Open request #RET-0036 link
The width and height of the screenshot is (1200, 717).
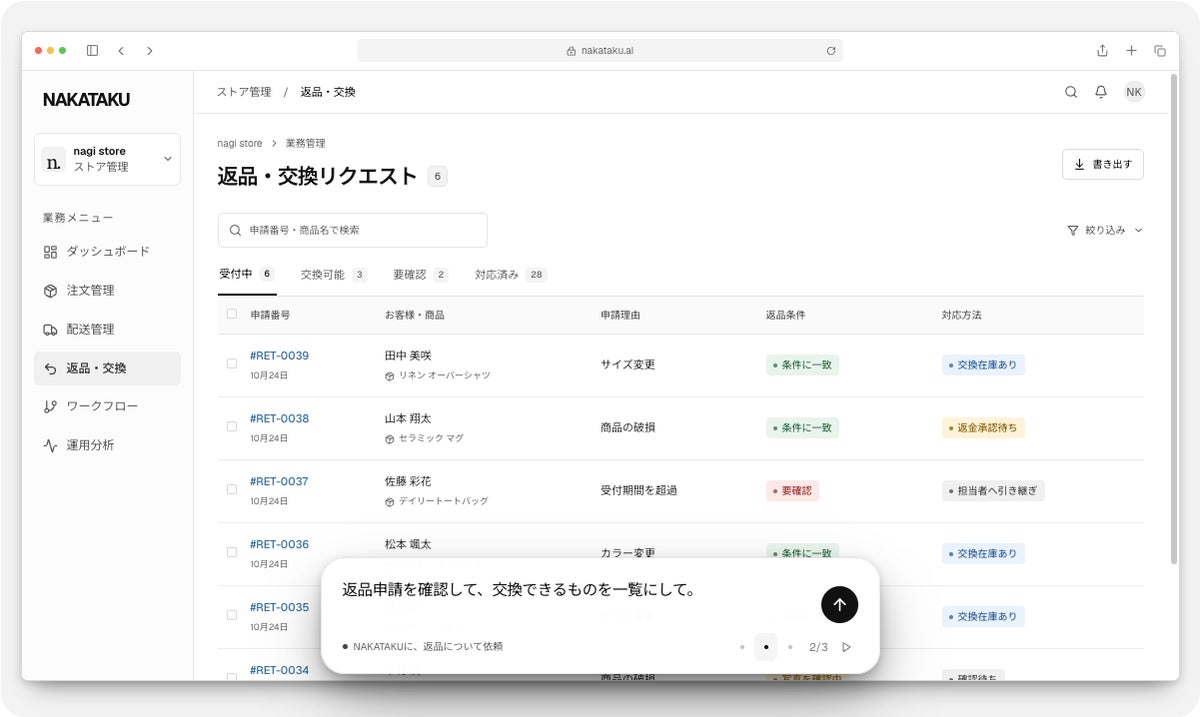279,545
